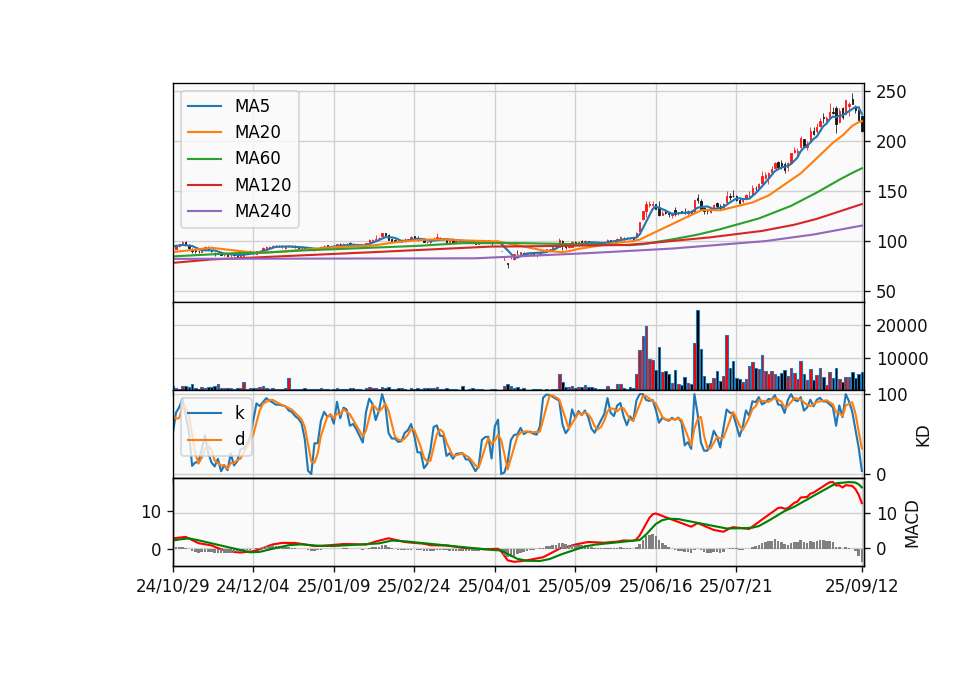The height and width of the screenshot is (690, 960).
Task: Click the MA240 legend label
Action: point(263,211)
